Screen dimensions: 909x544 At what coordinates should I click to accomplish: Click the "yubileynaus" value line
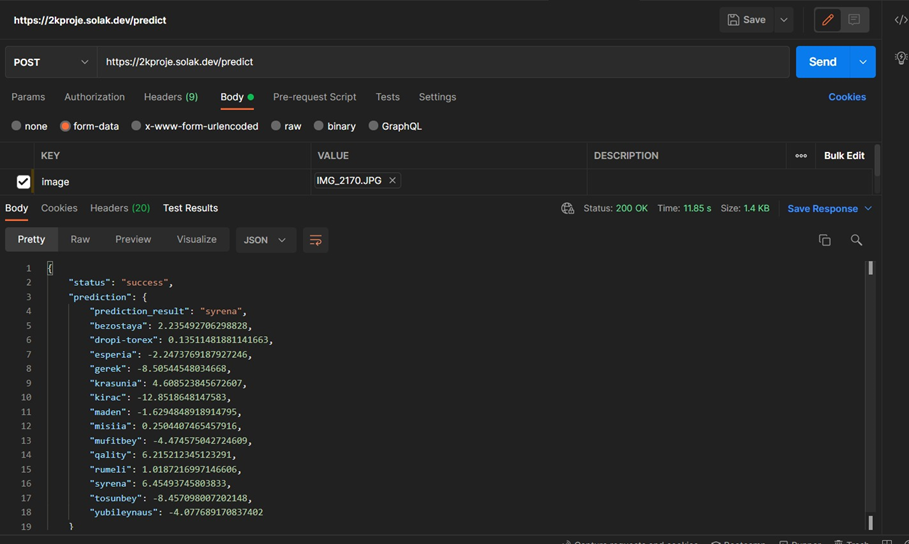(x=176, y=512)
